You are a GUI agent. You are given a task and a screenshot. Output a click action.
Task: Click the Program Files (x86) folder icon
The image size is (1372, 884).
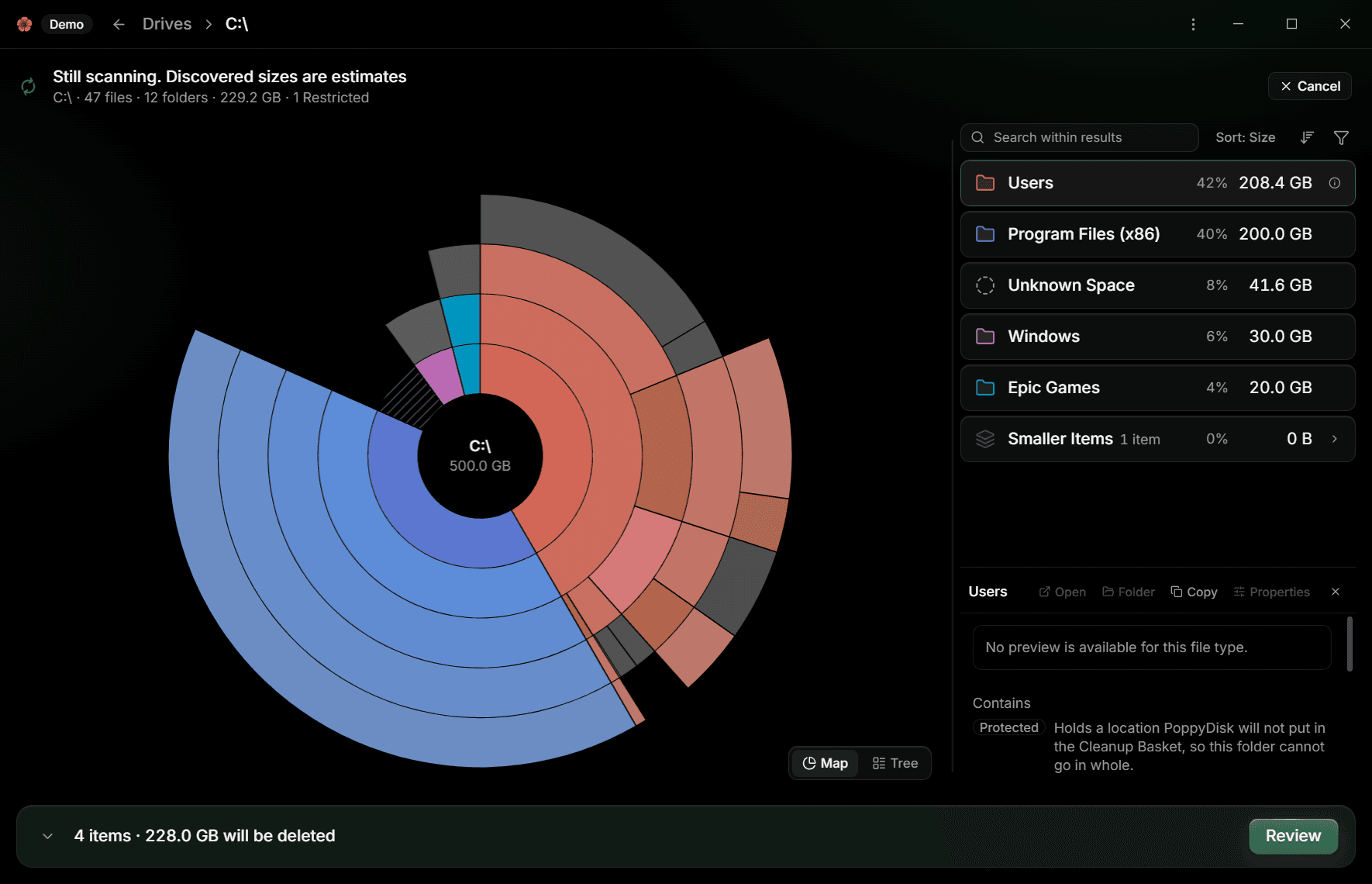tap(985, 234)
